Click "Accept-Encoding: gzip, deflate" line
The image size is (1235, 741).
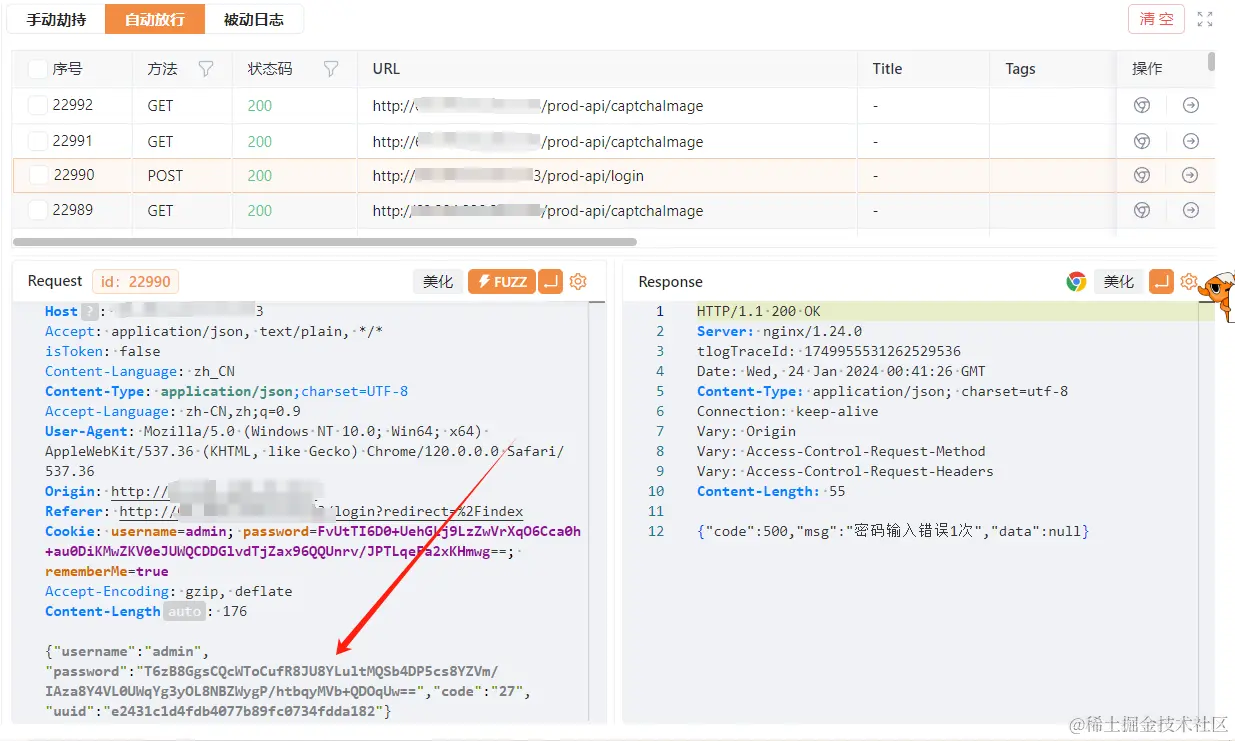click(168, 591)
